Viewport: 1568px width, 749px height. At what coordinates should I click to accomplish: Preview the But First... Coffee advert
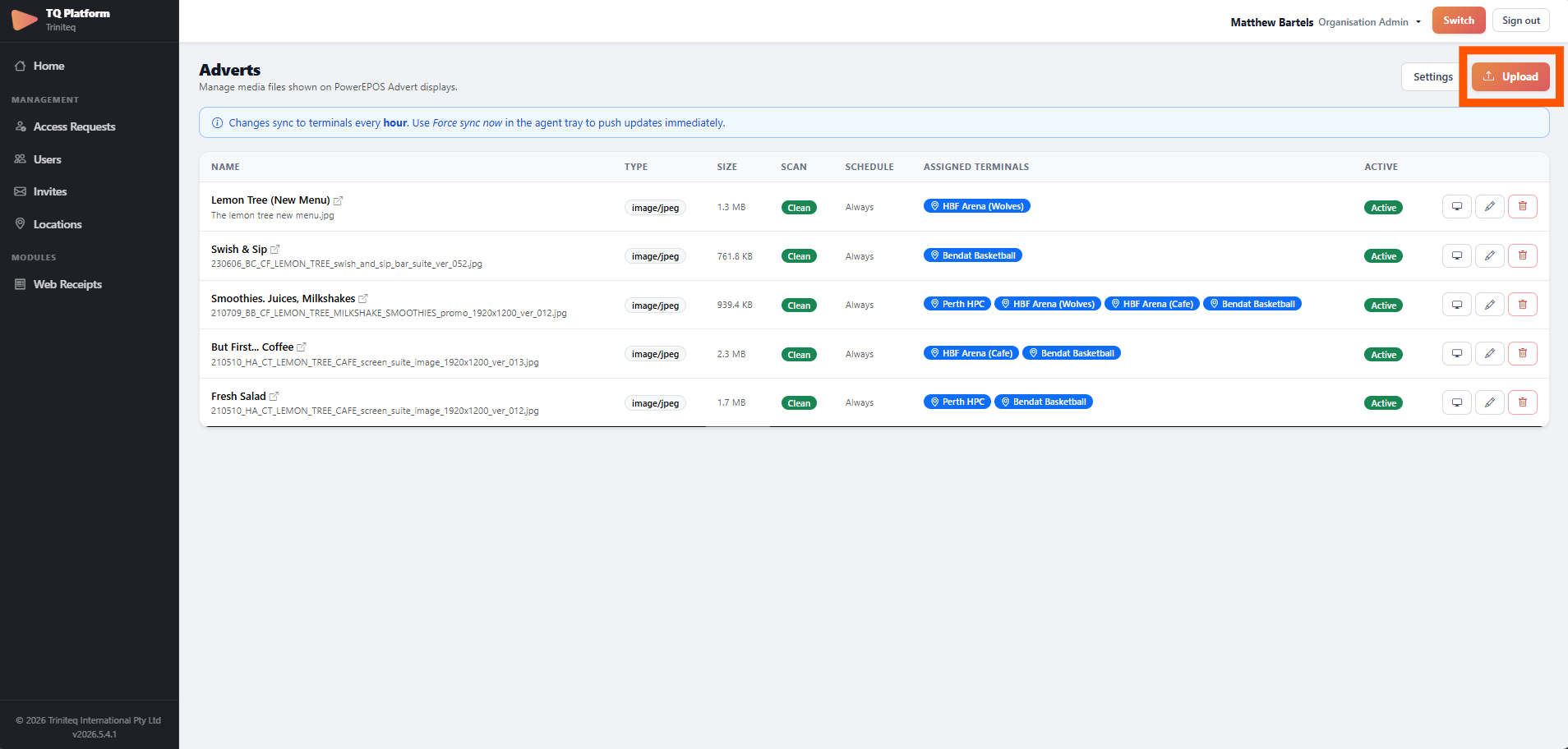tap(1456, 353)
